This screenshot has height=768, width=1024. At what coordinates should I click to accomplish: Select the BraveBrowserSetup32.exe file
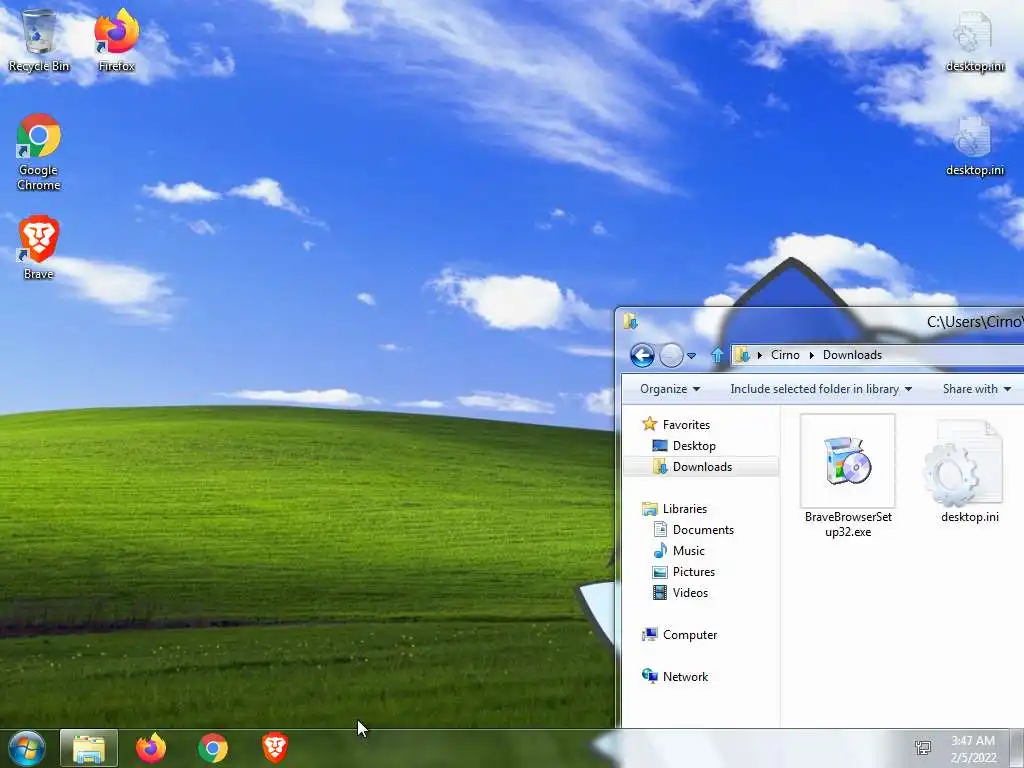(848, 477)
